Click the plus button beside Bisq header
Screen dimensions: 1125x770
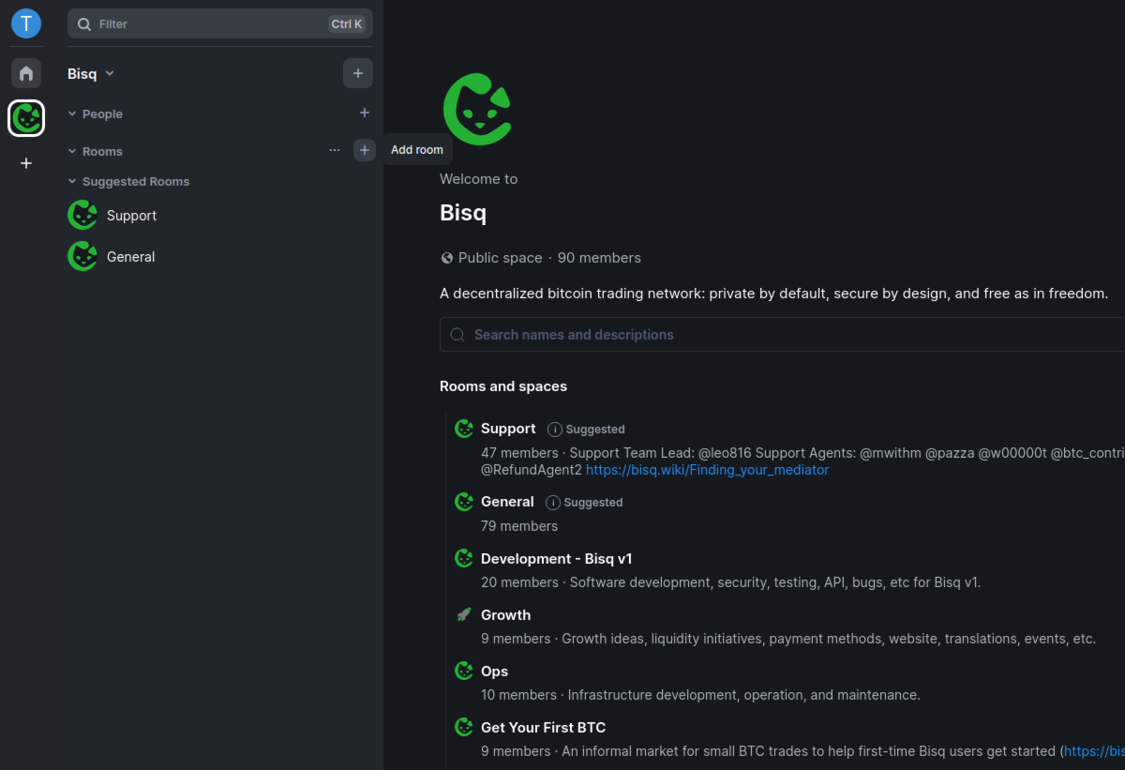tap(358, 73)
